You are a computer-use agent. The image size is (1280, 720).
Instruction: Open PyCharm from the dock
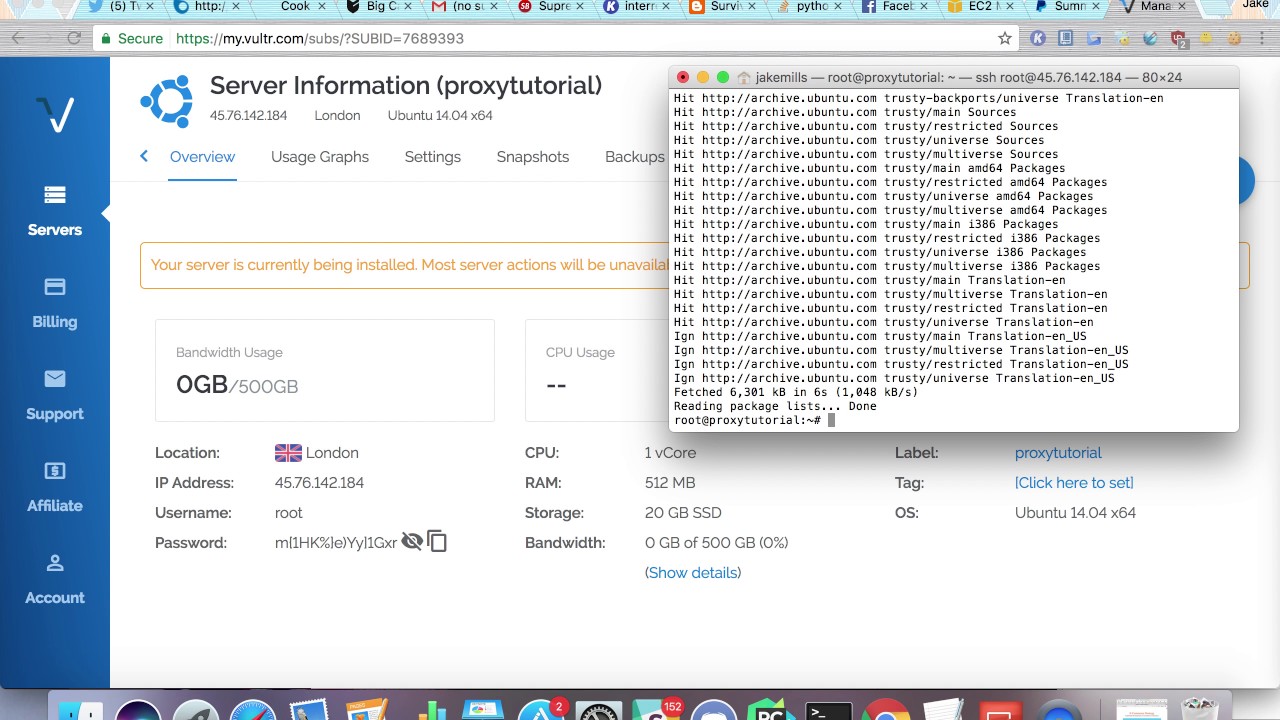(x=771, y=708)
